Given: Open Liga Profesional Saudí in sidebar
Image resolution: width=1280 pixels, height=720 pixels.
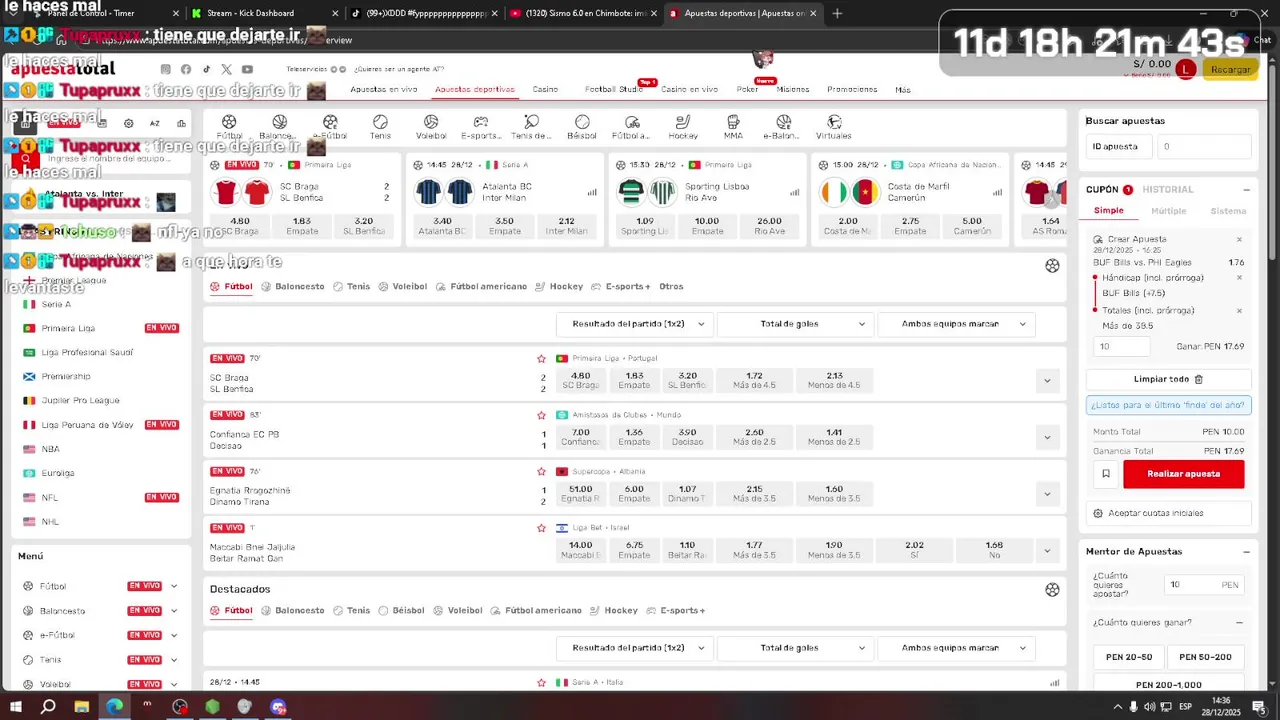Looking at the screenshot, I should (87, 352).
